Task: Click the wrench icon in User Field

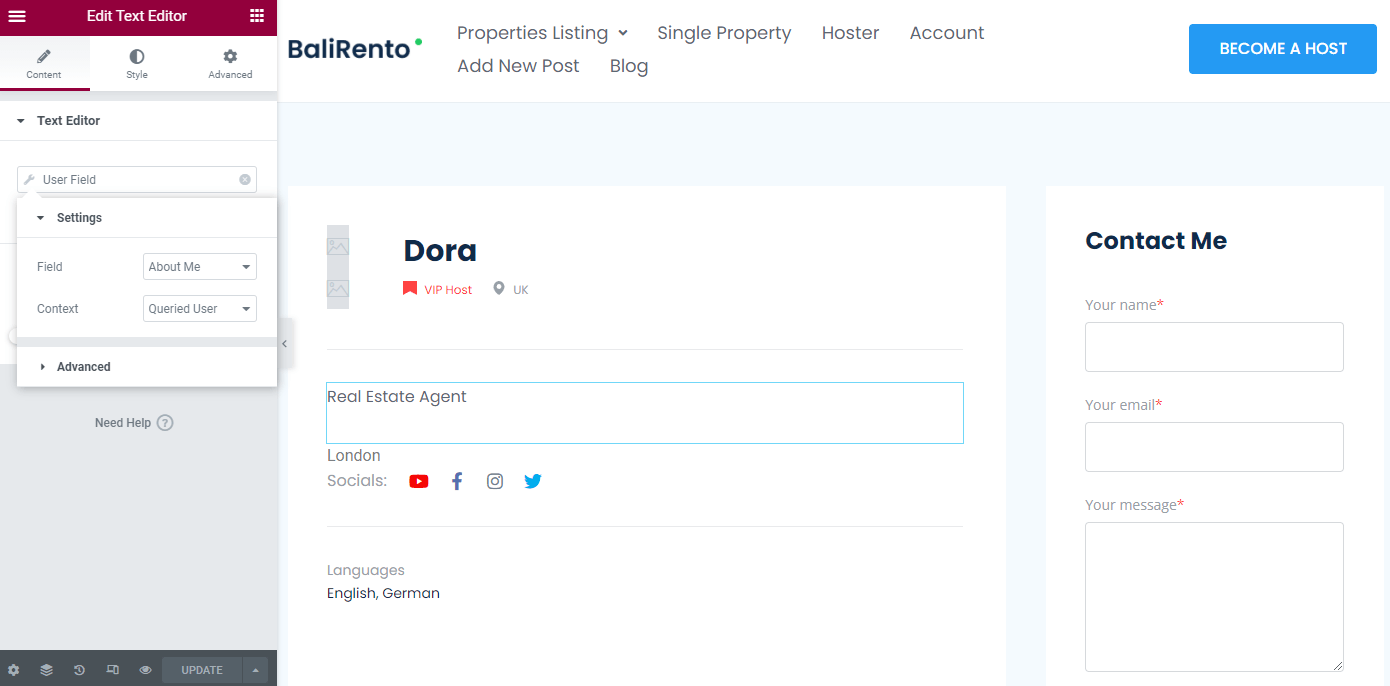Action: pyautogui.click(x=29, y=180)
